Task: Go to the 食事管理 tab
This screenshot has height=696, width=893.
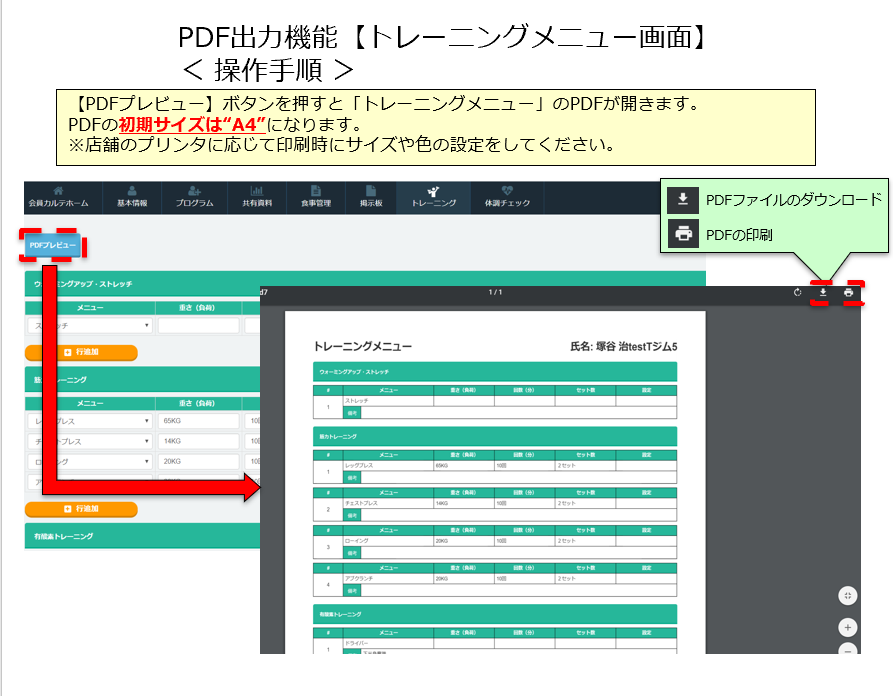Action: (315, 197)
